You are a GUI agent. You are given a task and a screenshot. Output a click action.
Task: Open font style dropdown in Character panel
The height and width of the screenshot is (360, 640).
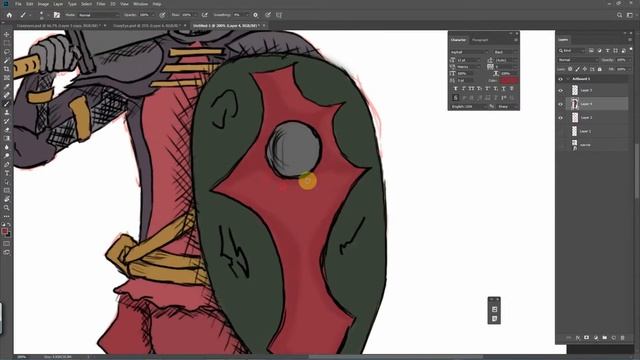click(x=506, y=52)
